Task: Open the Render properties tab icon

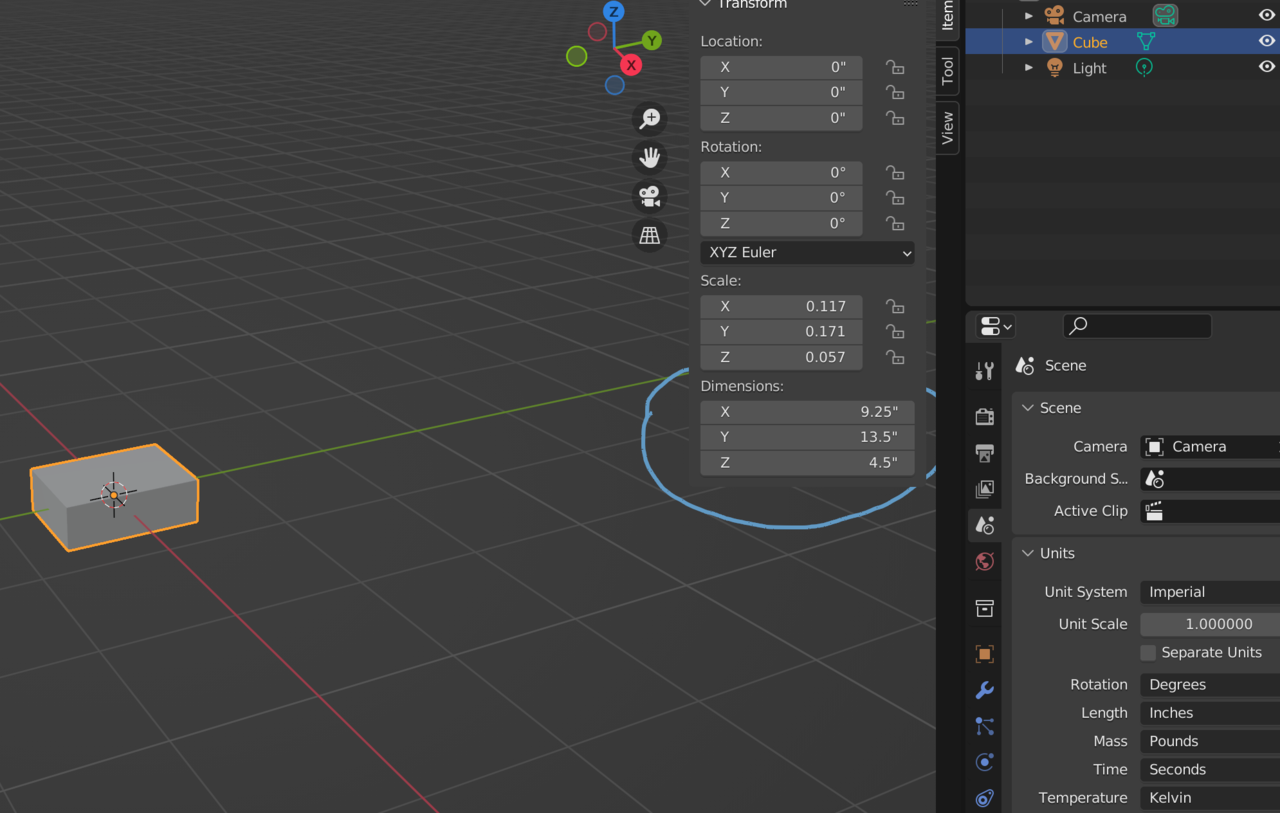Action: pos(984,416)
